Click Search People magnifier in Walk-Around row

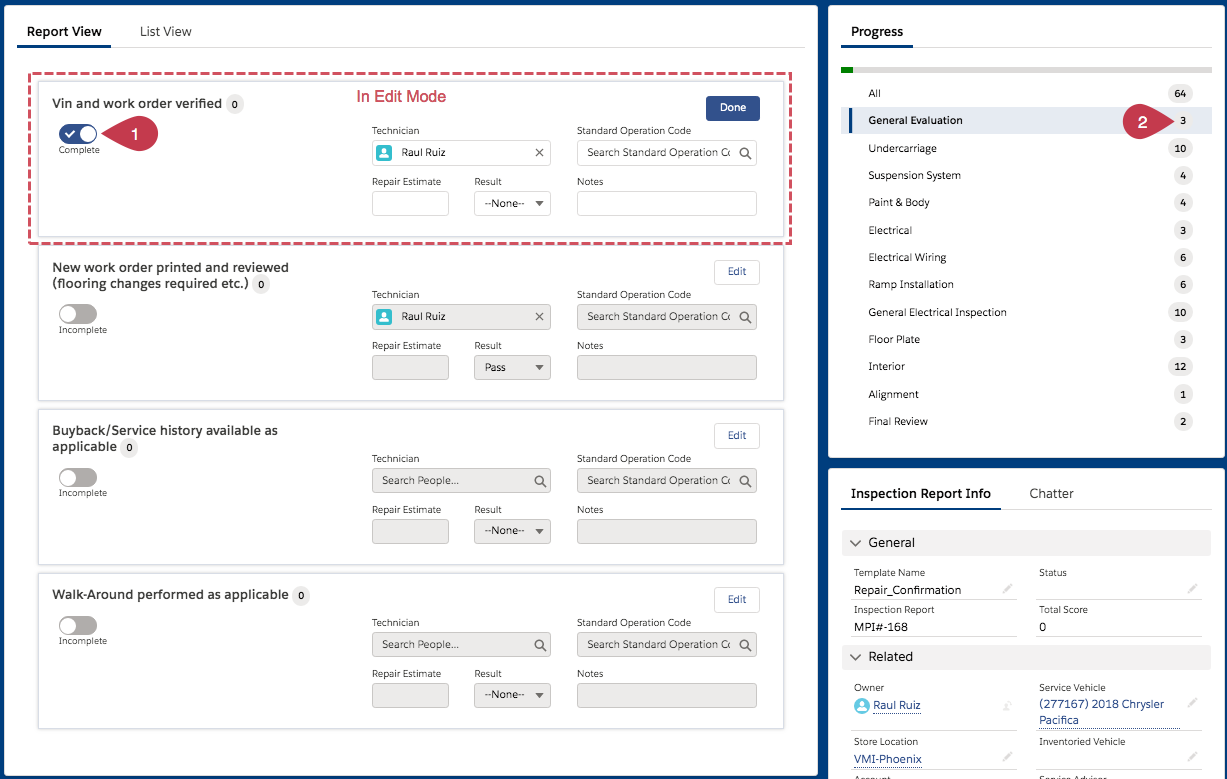pyautogui.click(x=540, y=645)
